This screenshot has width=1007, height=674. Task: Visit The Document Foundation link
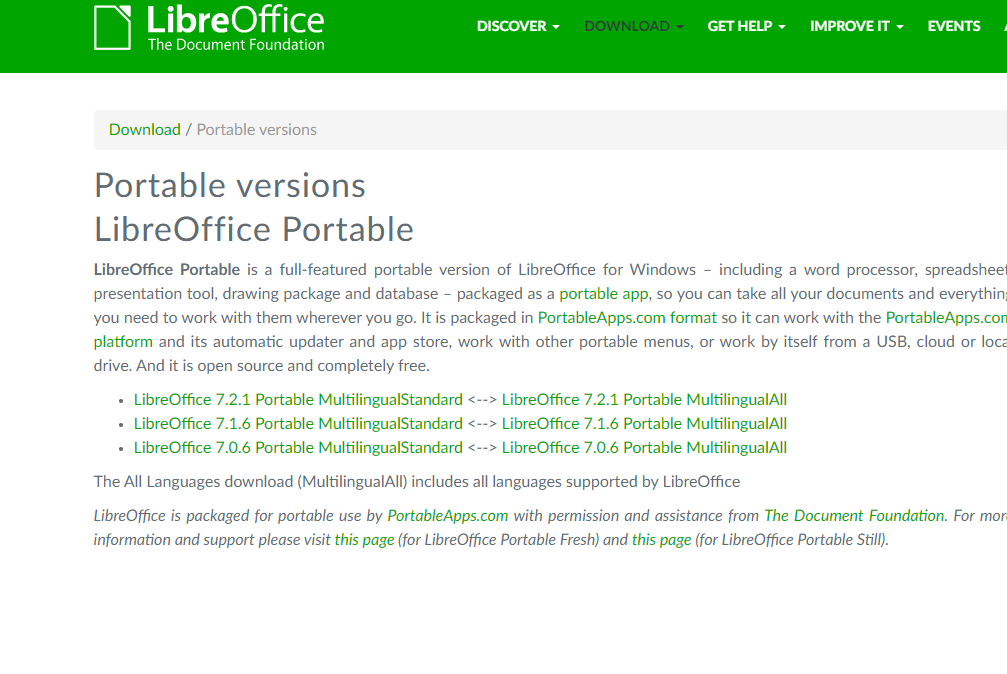pos(854,516)
